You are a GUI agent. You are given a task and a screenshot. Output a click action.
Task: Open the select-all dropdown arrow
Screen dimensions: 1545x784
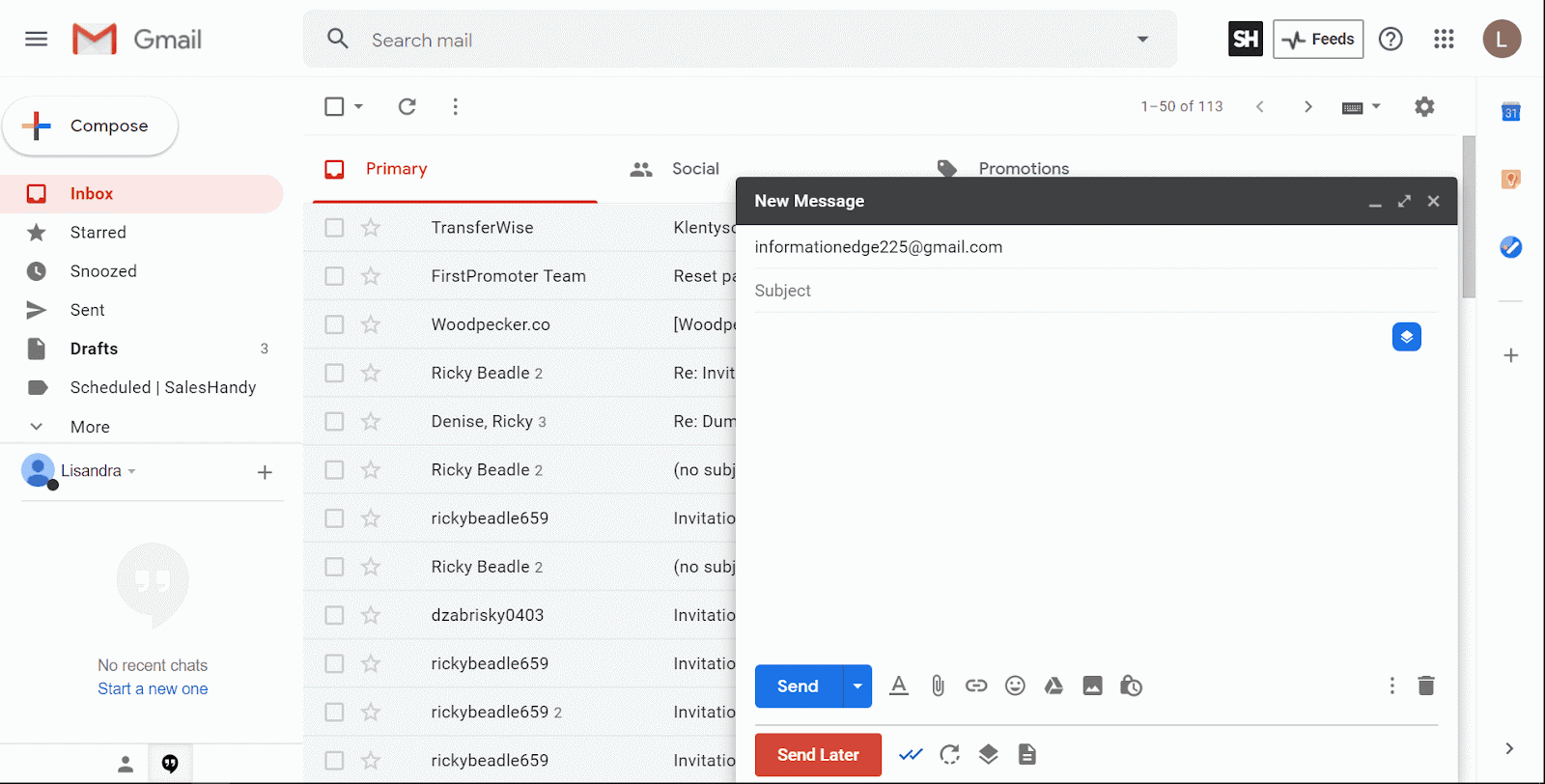tap(358, 106)
